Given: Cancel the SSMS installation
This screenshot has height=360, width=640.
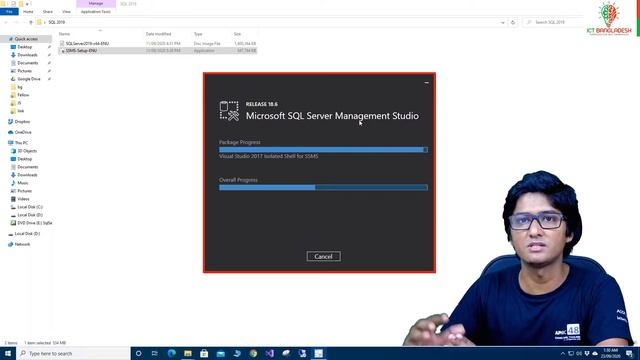Looking at the screenshot, I should [323, 256].
